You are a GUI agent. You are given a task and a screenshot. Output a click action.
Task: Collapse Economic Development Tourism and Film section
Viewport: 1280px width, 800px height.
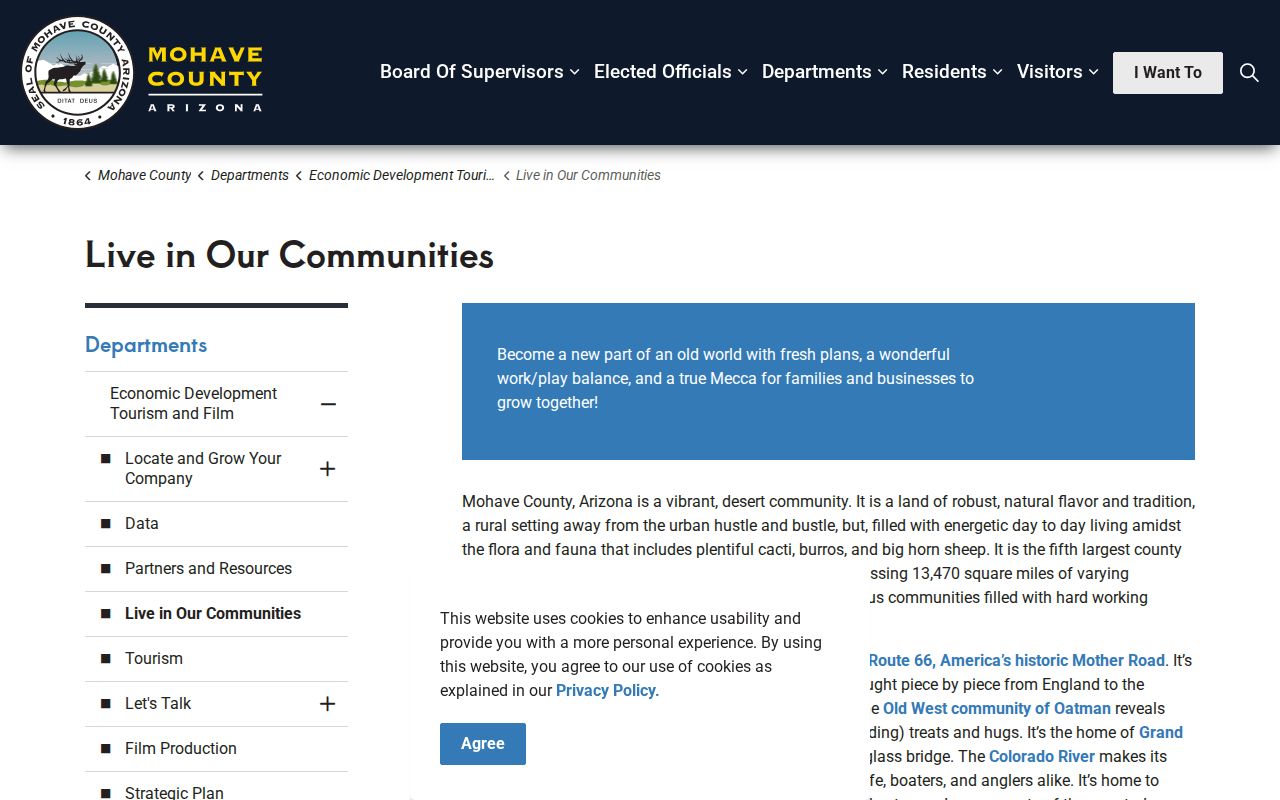click(x=328, y=404)
